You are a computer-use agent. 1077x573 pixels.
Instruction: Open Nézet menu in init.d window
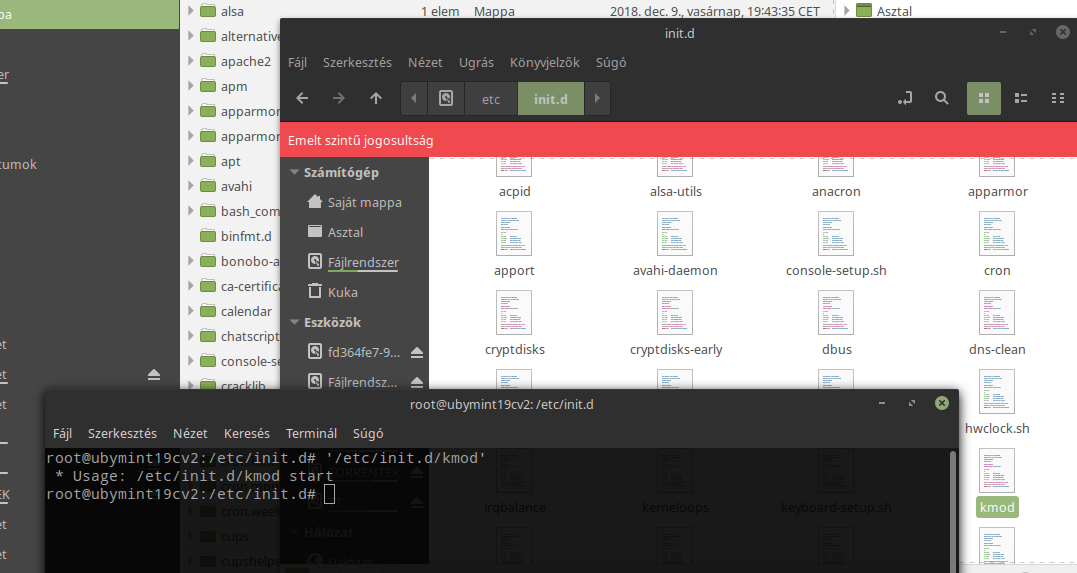tap(425, 63)
